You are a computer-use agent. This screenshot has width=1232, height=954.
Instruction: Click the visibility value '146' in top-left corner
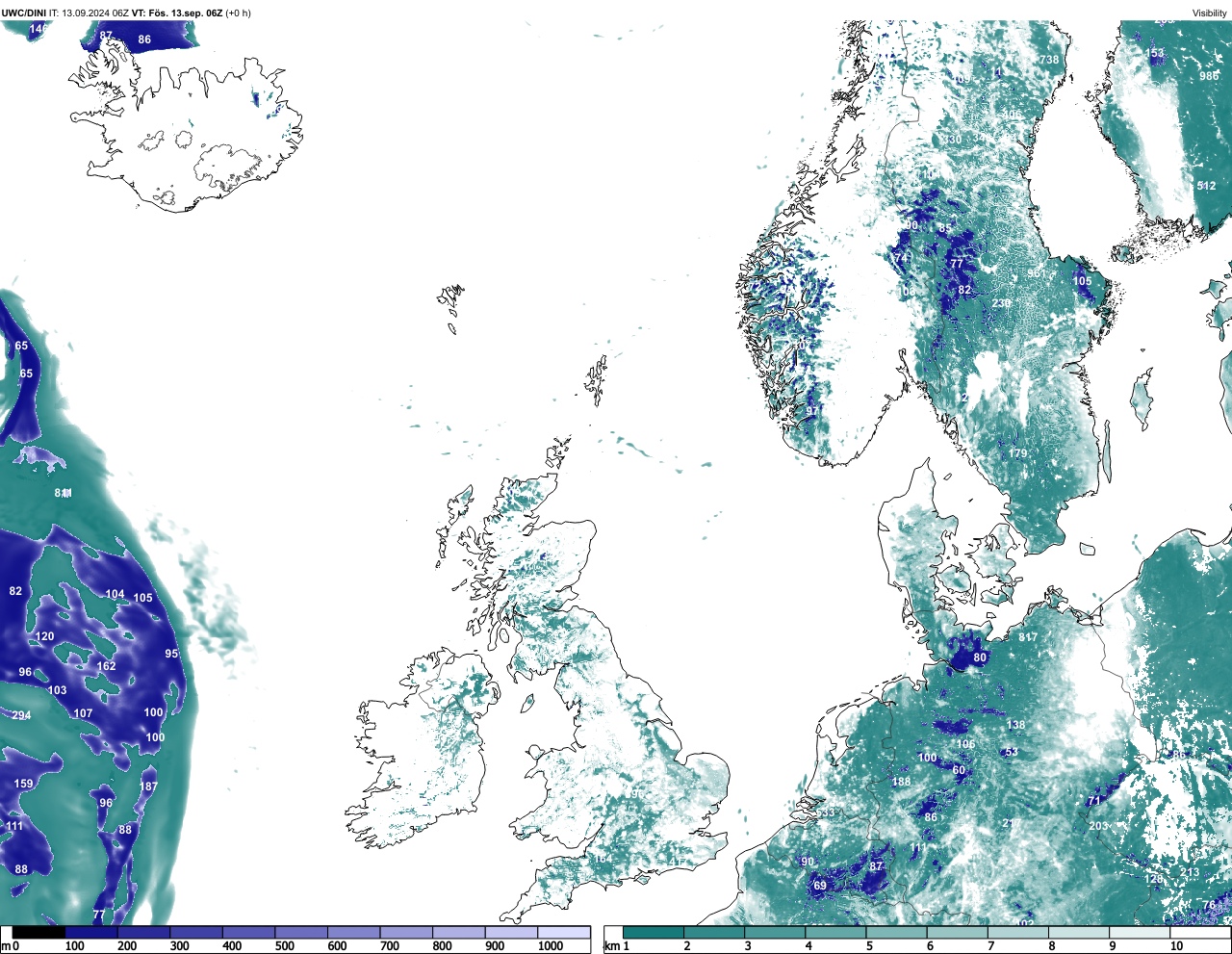pos(38,29)
